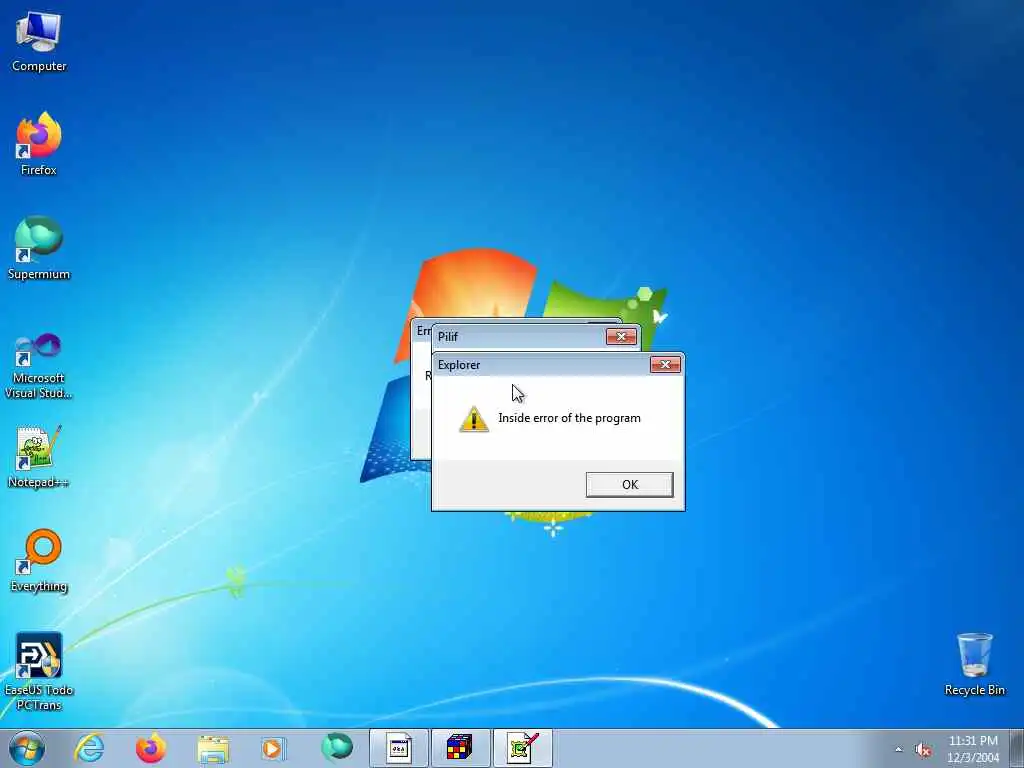Open the Computer desktop icon
Image resolution: width=1024 pixels, height=768 pixels.
tap(39, 41)
